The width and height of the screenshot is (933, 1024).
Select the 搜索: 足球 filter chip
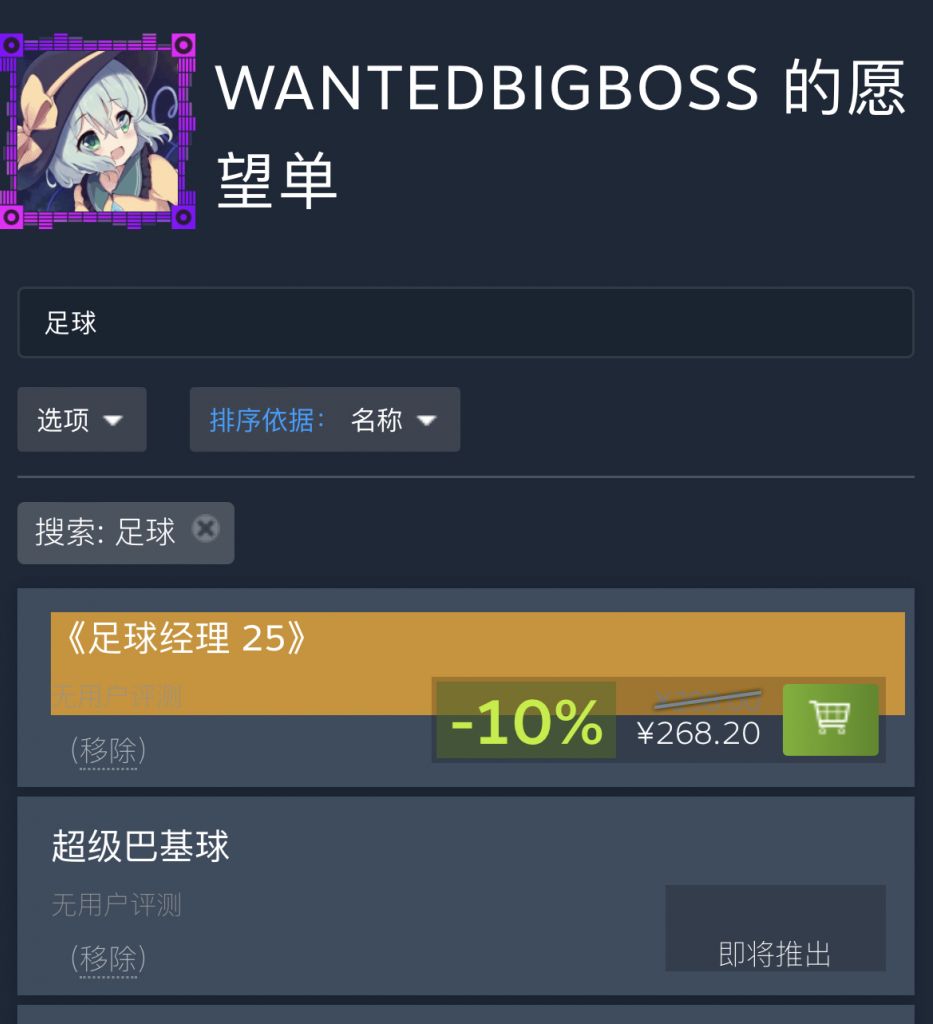[x=126, y=533]
